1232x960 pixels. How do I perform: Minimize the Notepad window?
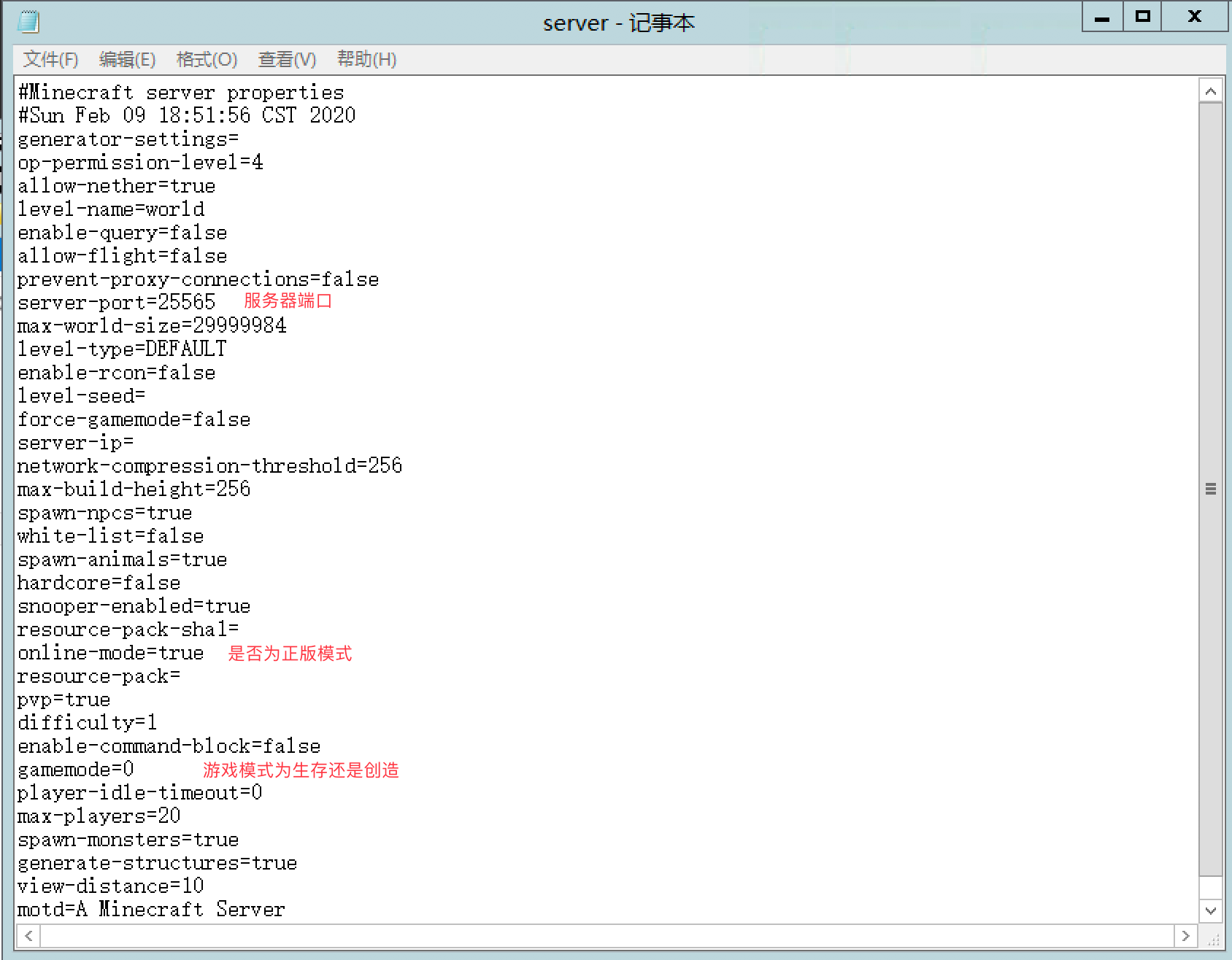pyautogui.click(x=1102, y=17)
